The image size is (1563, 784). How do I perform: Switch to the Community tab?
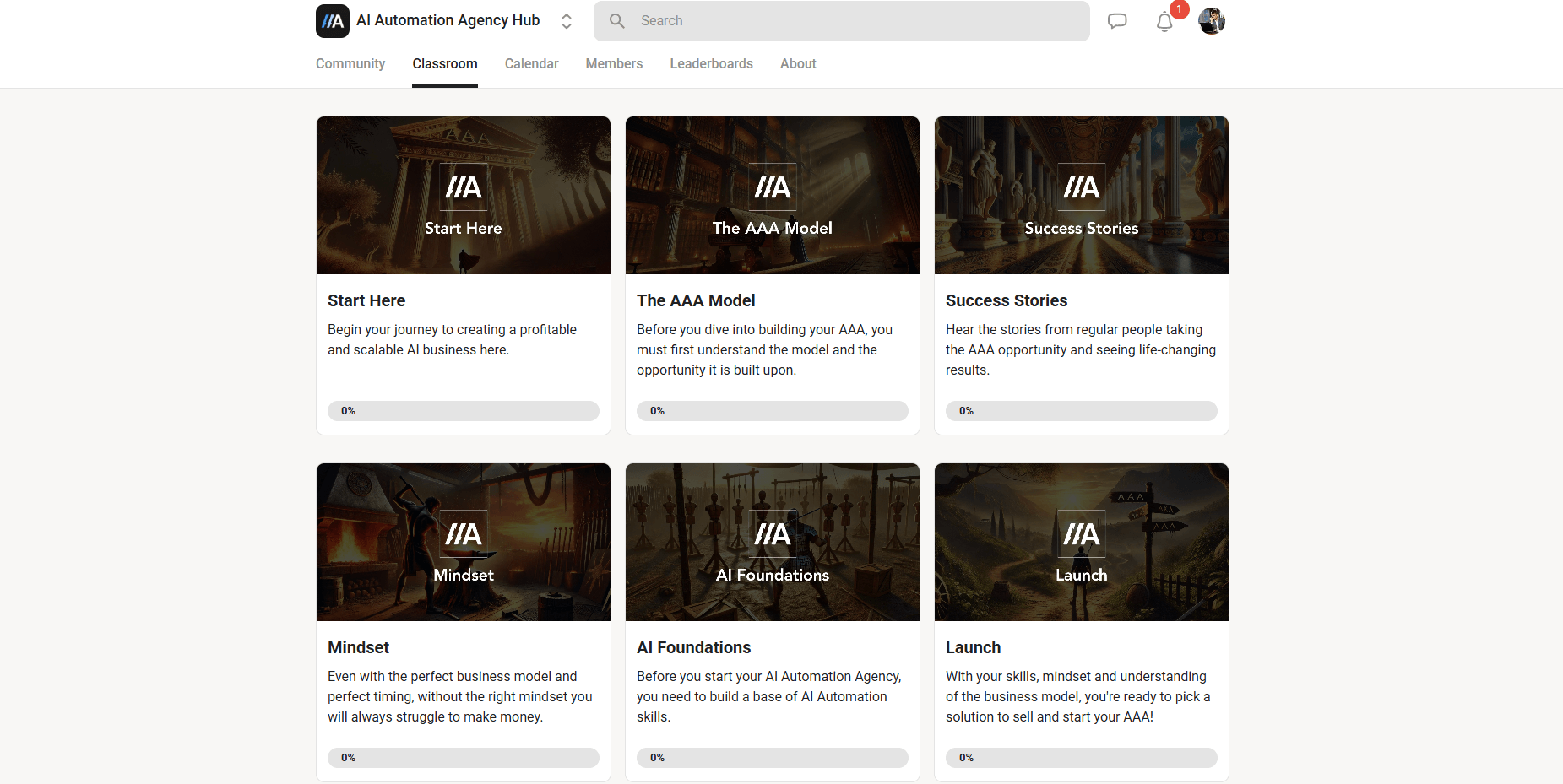pos(350,64)
